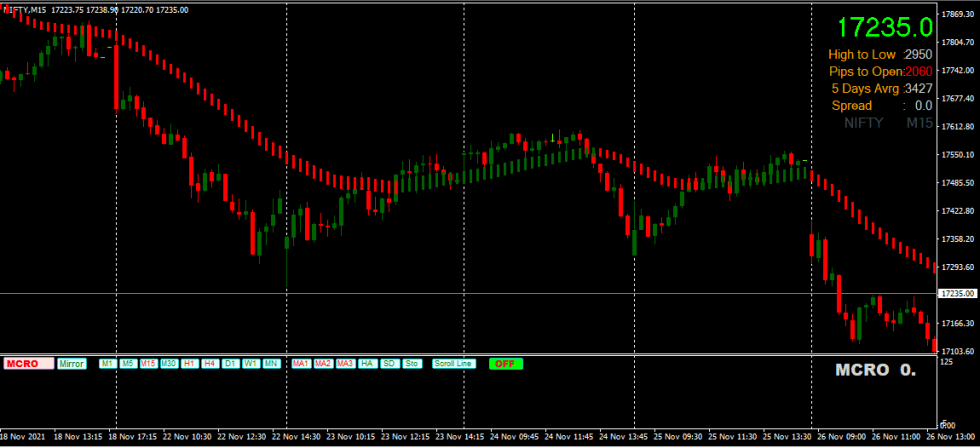Click the red MCRO button

click(x=27, y=364)
